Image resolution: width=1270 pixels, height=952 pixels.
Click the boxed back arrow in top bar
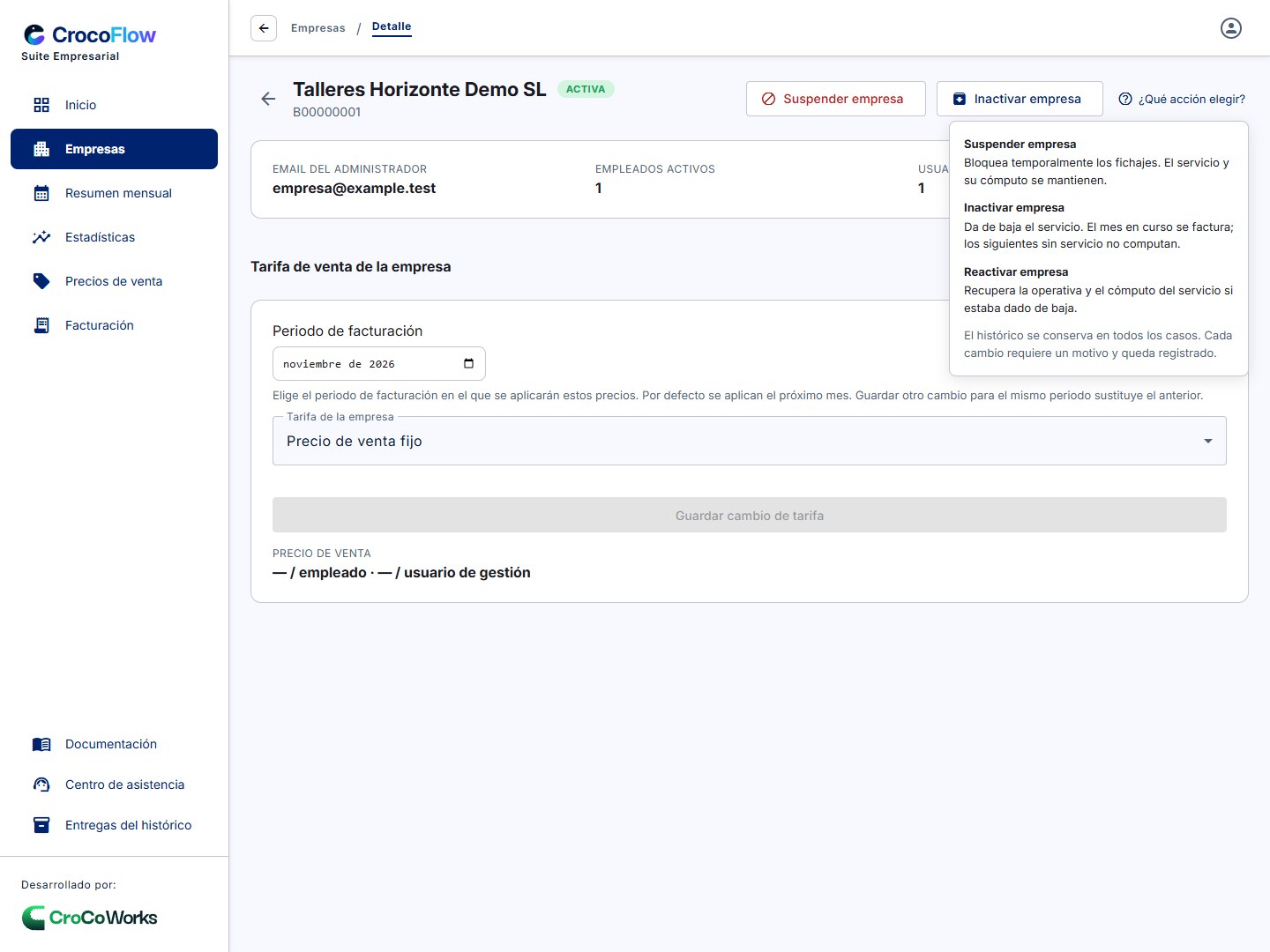(x=264, y=28)
